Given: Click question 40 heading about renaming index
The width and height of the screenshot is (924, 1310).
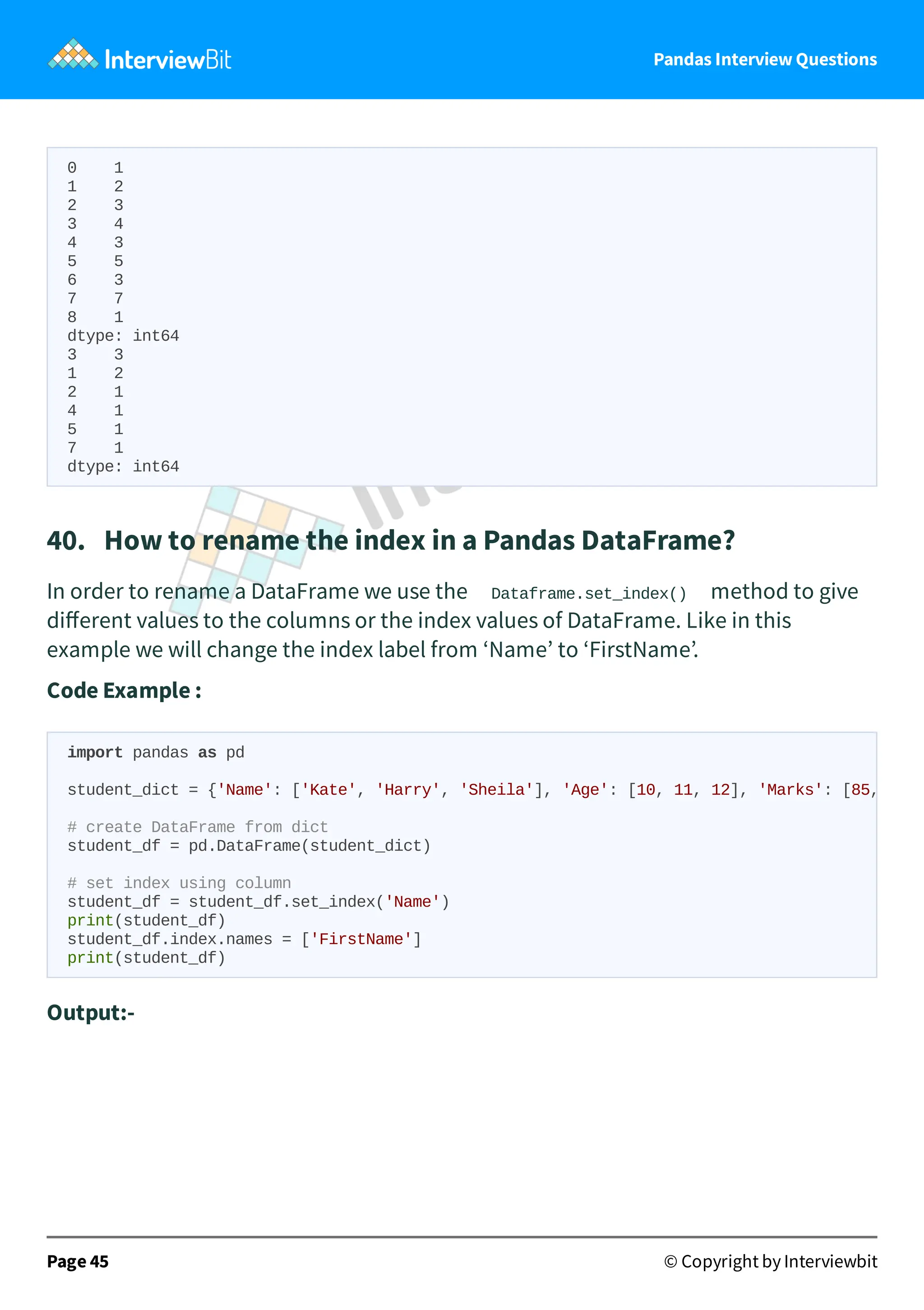Looking at the screenshot, I should (391, 540).
